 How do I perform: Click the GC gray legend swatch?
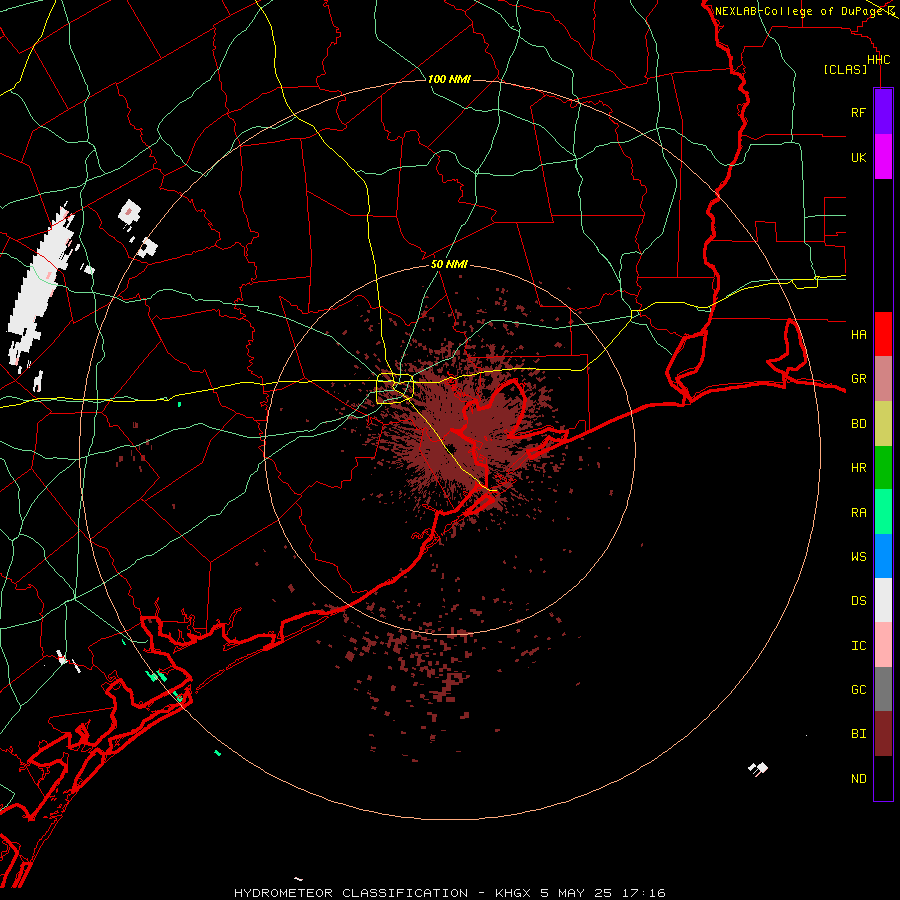883,689
